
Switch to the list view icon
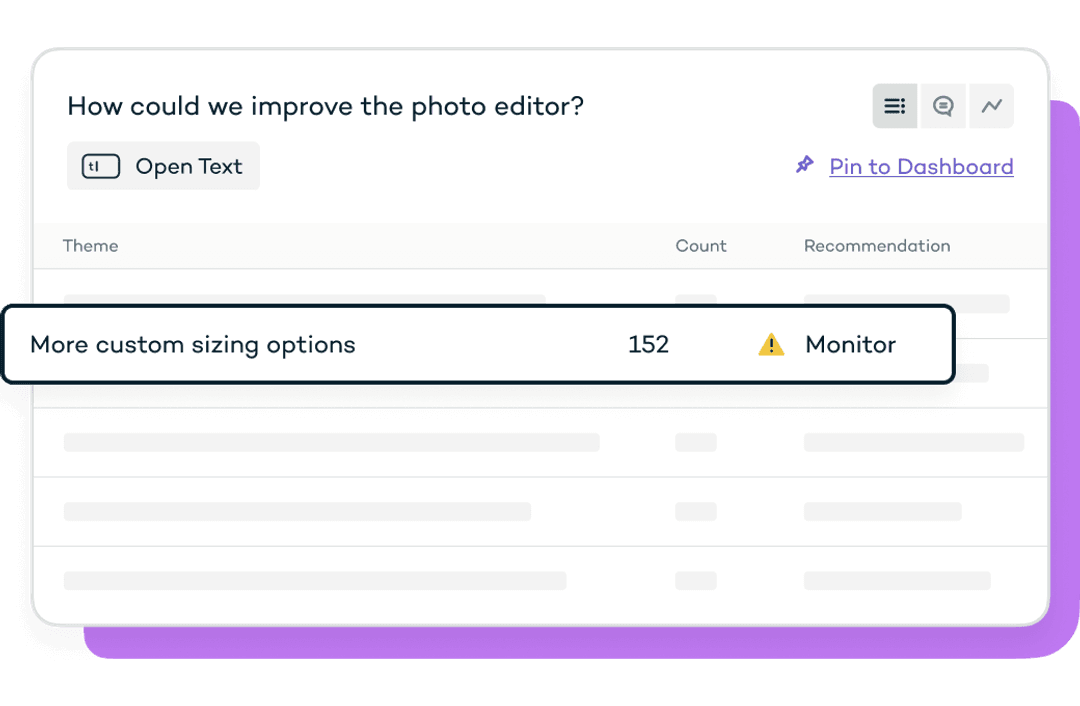pyautogui.click(x=895, y=106)
